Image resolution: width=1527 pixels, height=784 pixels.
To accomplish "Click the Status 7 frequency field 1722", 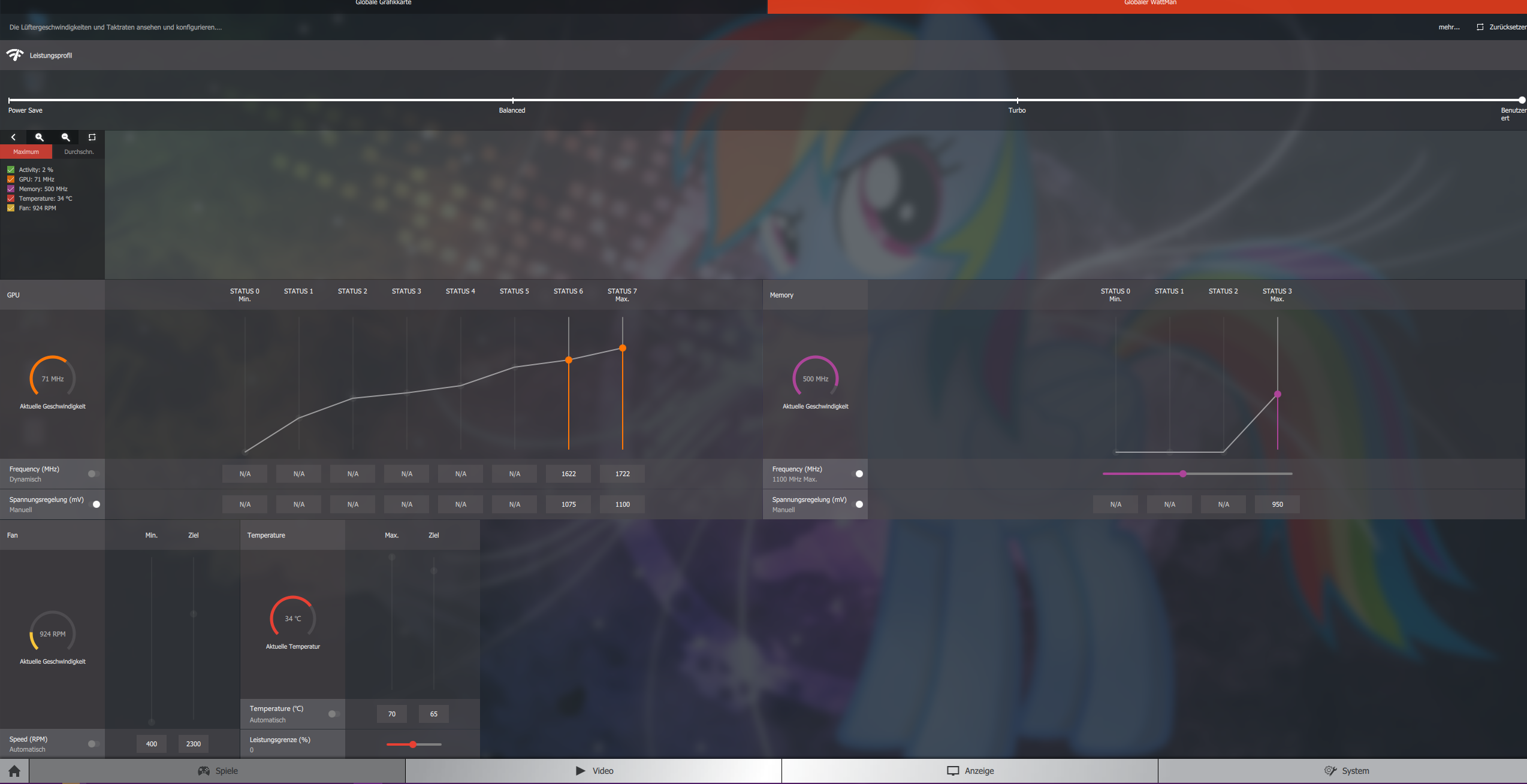I will [x=622, y=474].
